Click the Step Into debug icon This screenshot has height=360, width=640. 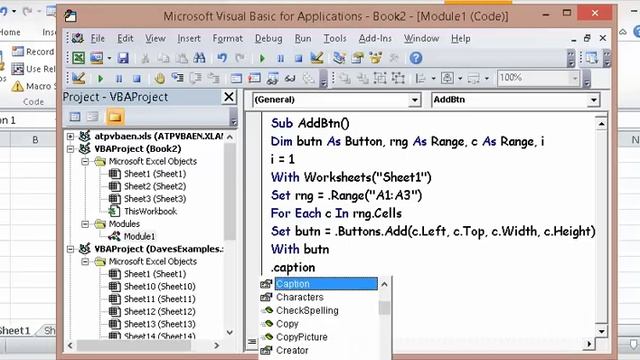(x=177, y=78)
